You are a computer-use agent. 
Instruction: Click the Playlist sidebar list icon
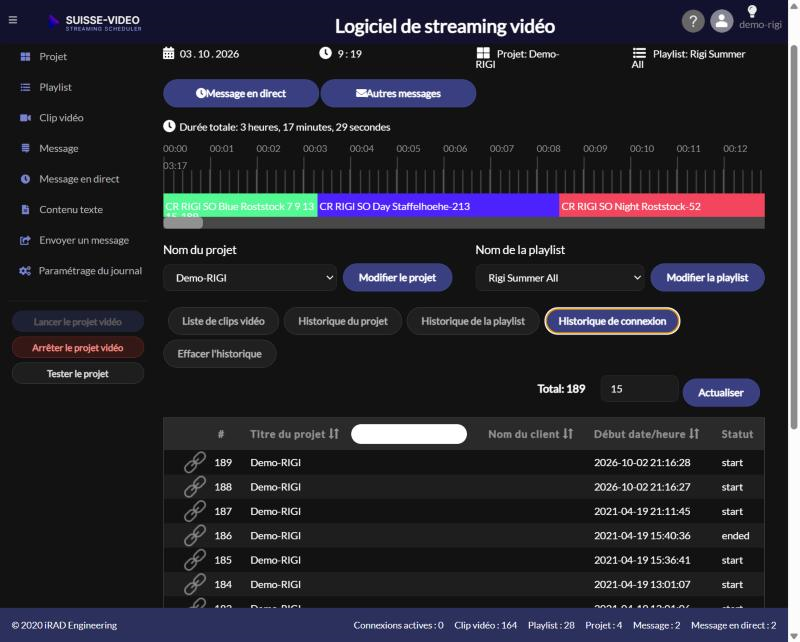tap(25, 87)
